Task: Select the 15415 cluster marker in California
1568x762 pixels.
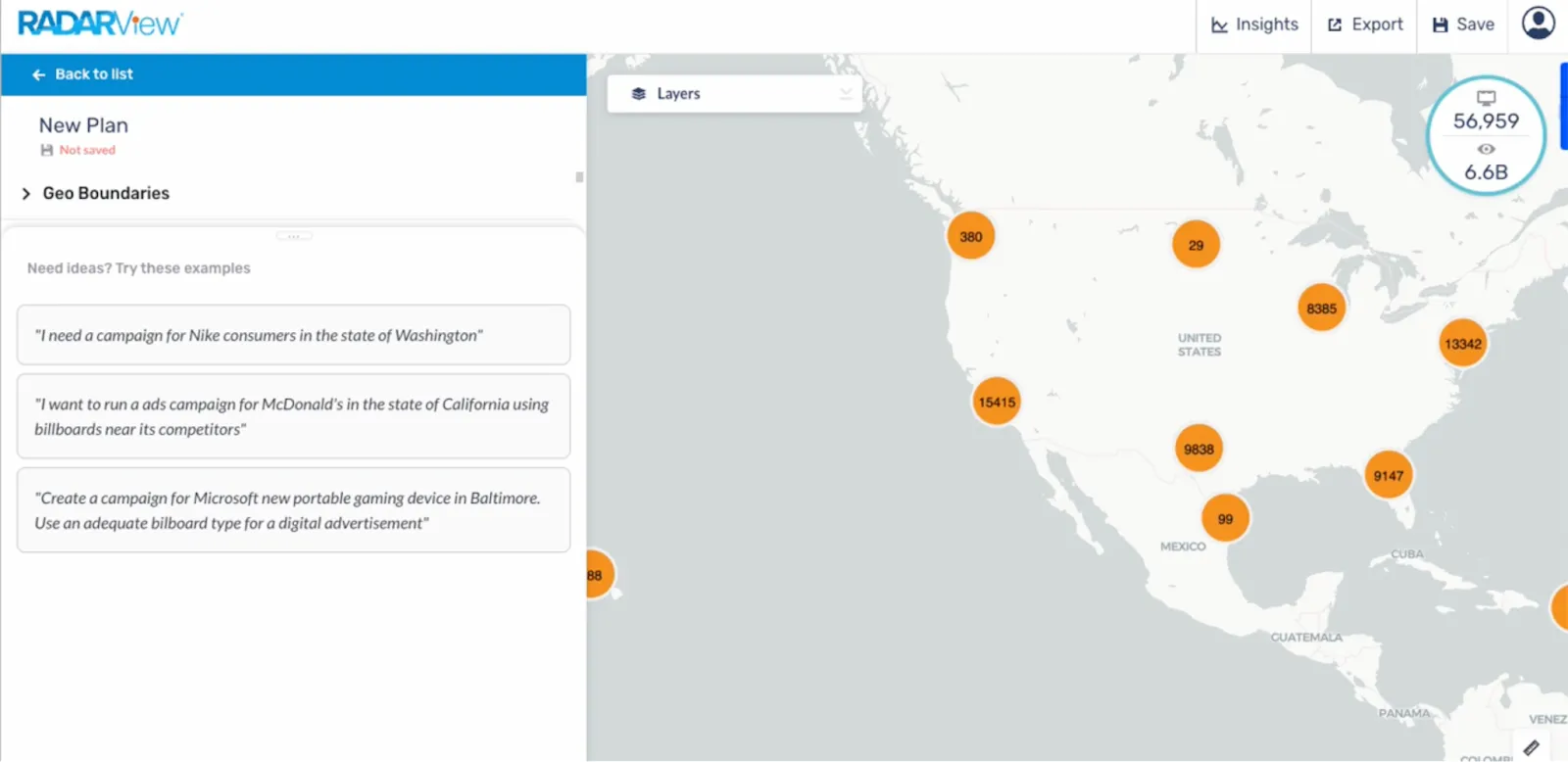Action: point(997,402)
